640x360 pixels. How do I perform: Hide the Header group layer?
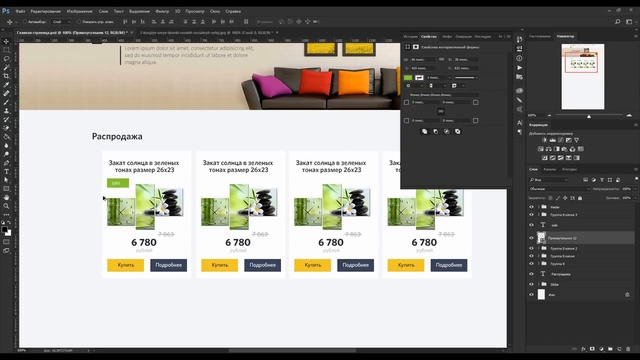tap(531, 207)
